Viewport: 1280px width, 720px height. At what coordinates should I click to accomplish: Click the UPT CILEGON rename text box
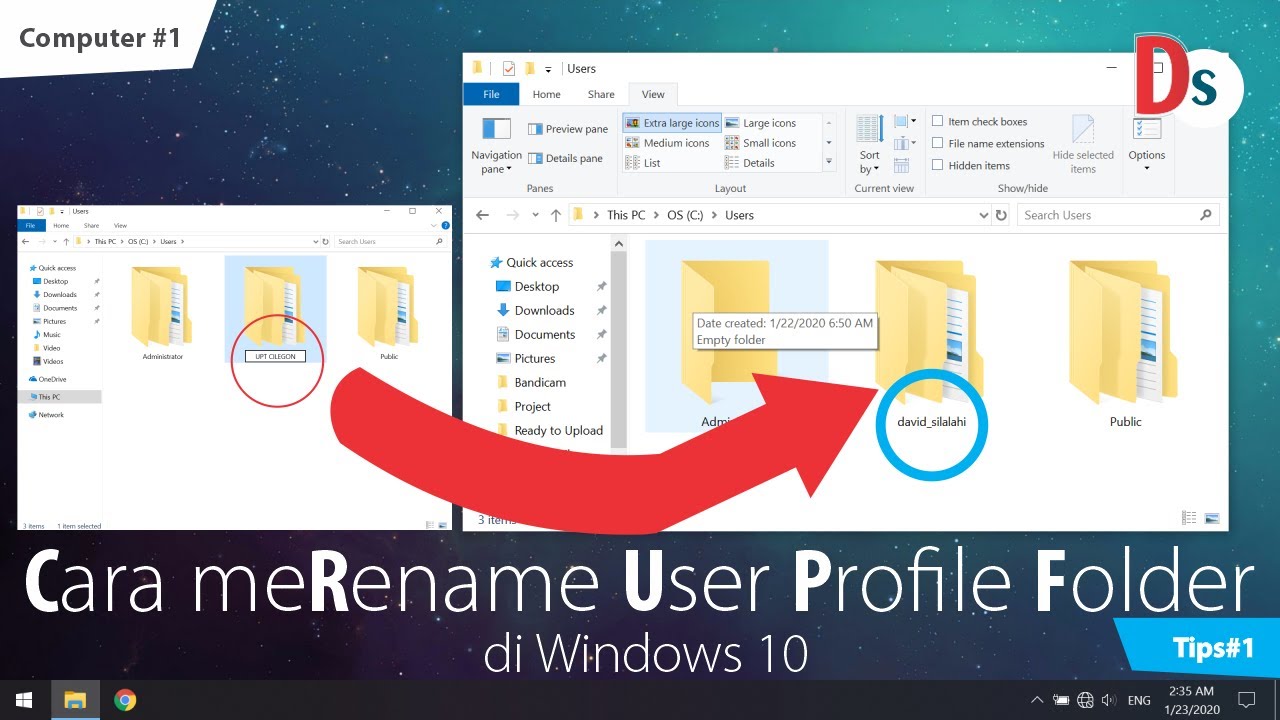(276, 356)
